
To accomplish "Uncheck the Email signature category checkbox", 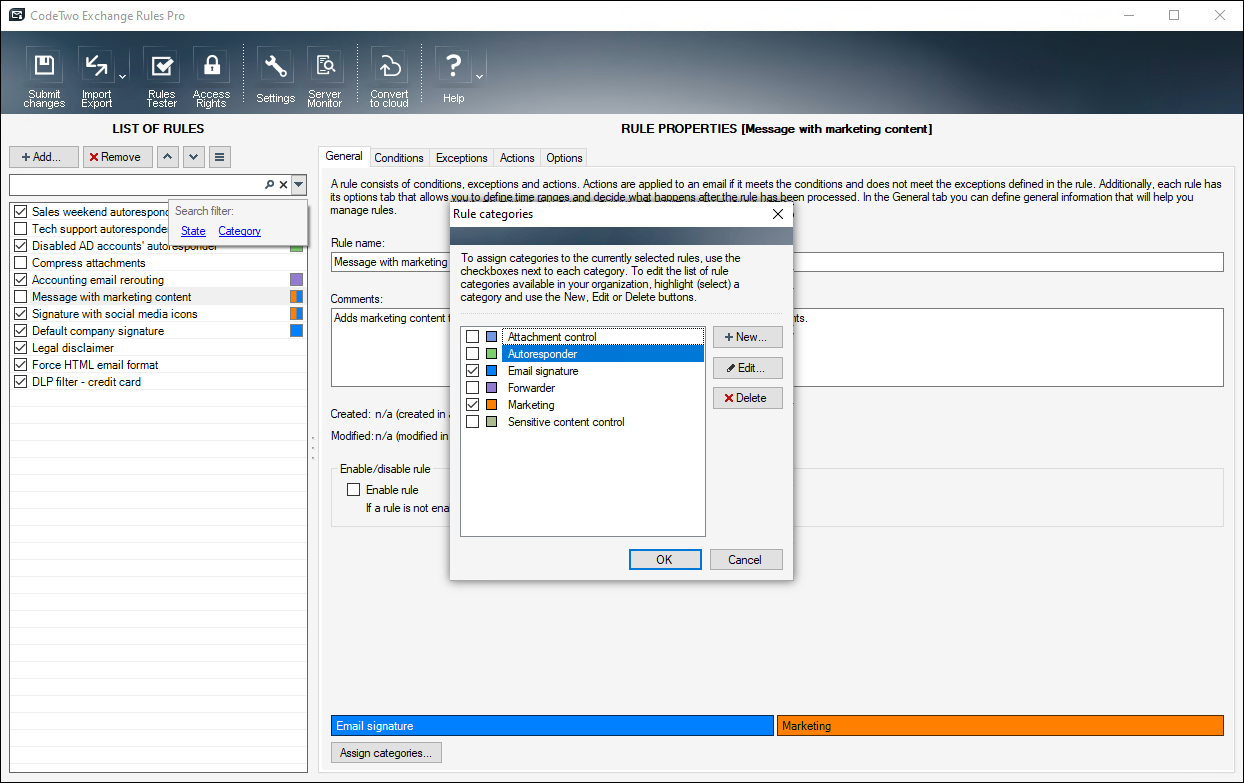I will tap(472, 371).
